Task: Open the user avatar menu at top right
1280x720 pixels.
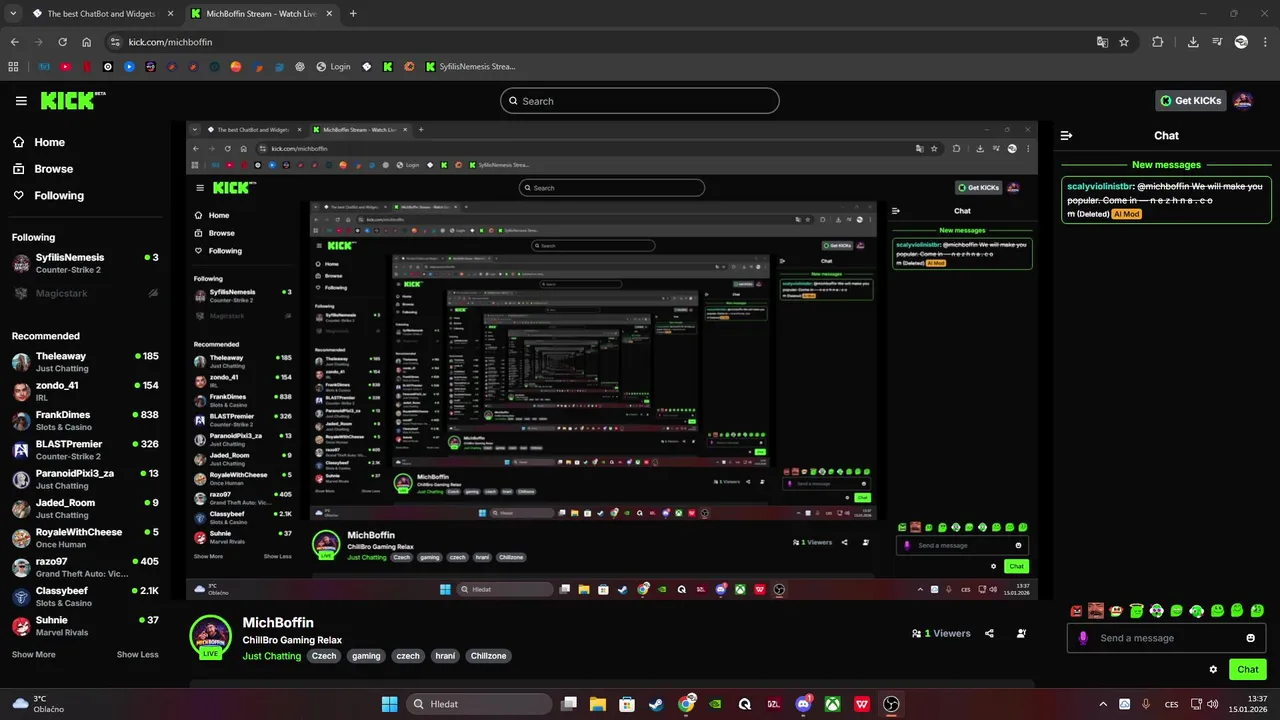Action: tap(1243, 101)
